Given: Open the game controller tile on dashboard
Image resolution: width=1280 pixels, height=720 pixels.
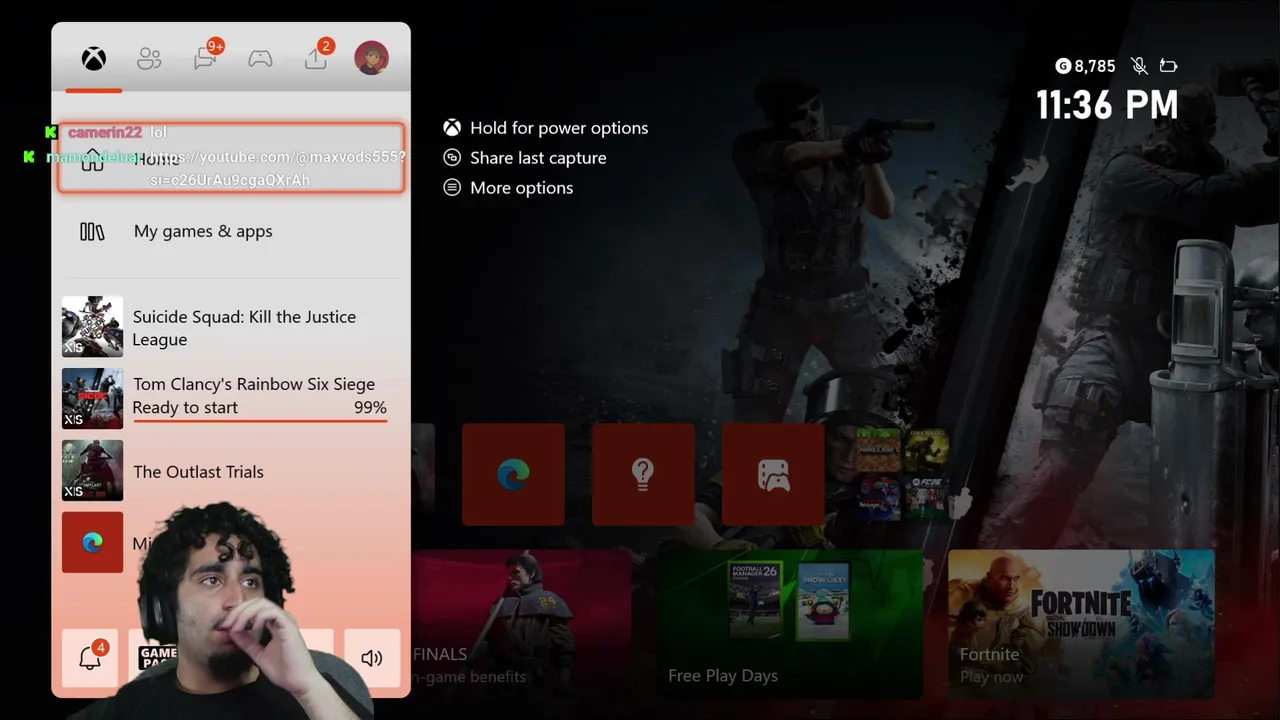Looking at the screenshot, I should point(773,474).
